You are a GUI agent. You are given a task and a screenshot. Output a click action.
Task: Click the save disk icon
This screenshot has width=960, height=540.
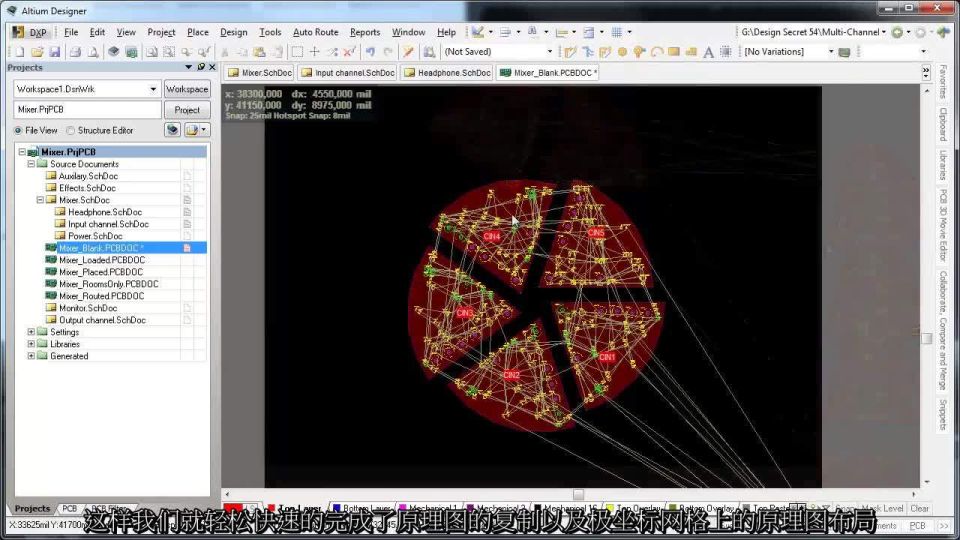coord(54,52)
